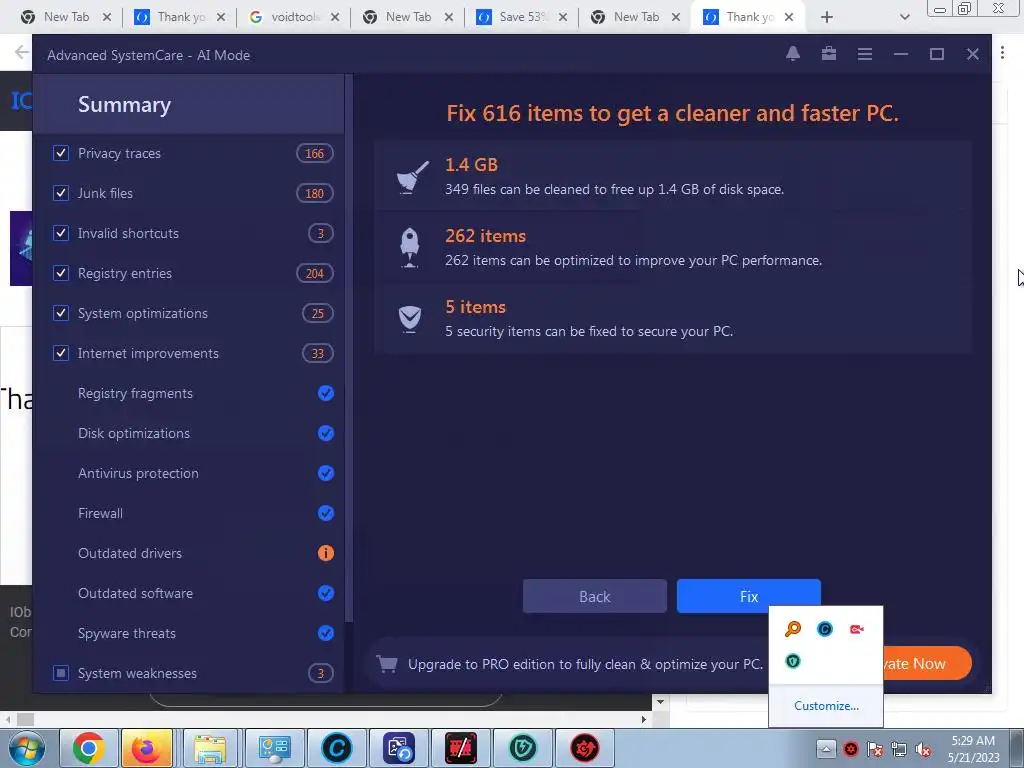Click the Firewall row label

(x=100, y=513)
